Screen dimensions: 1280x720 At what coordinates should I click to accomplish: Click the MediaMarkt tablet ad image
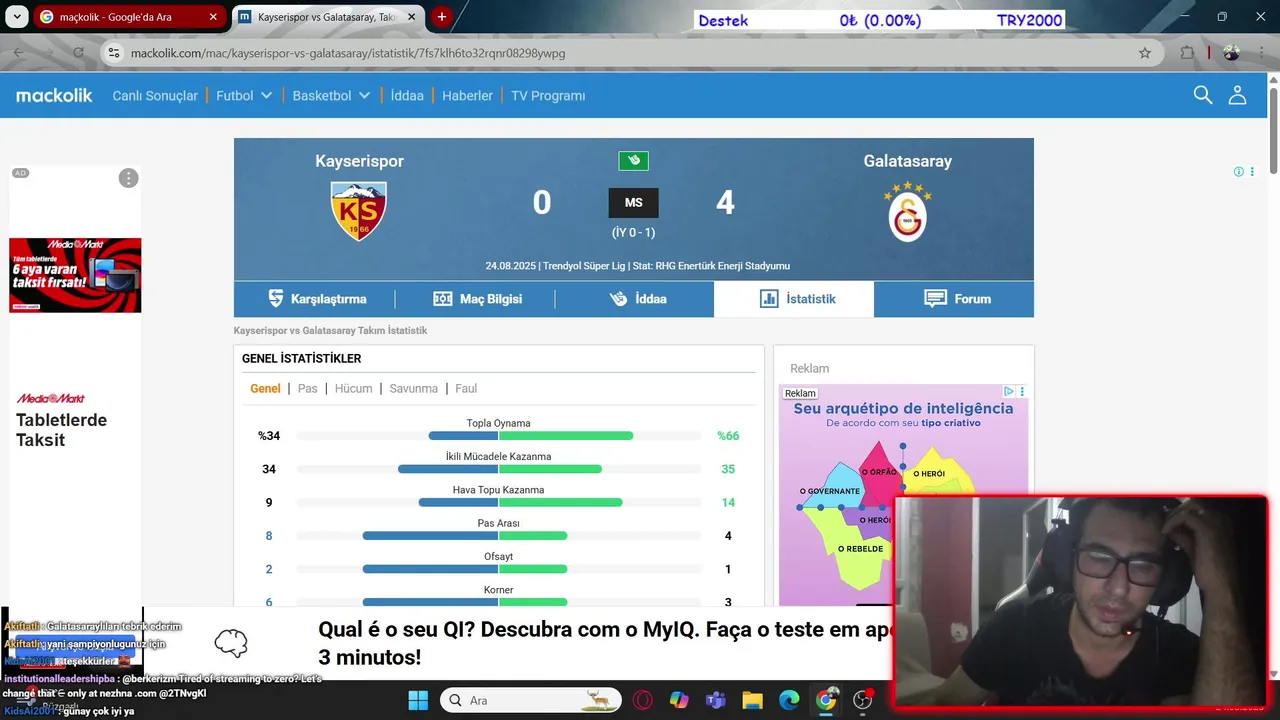click(x=75, y=275)
